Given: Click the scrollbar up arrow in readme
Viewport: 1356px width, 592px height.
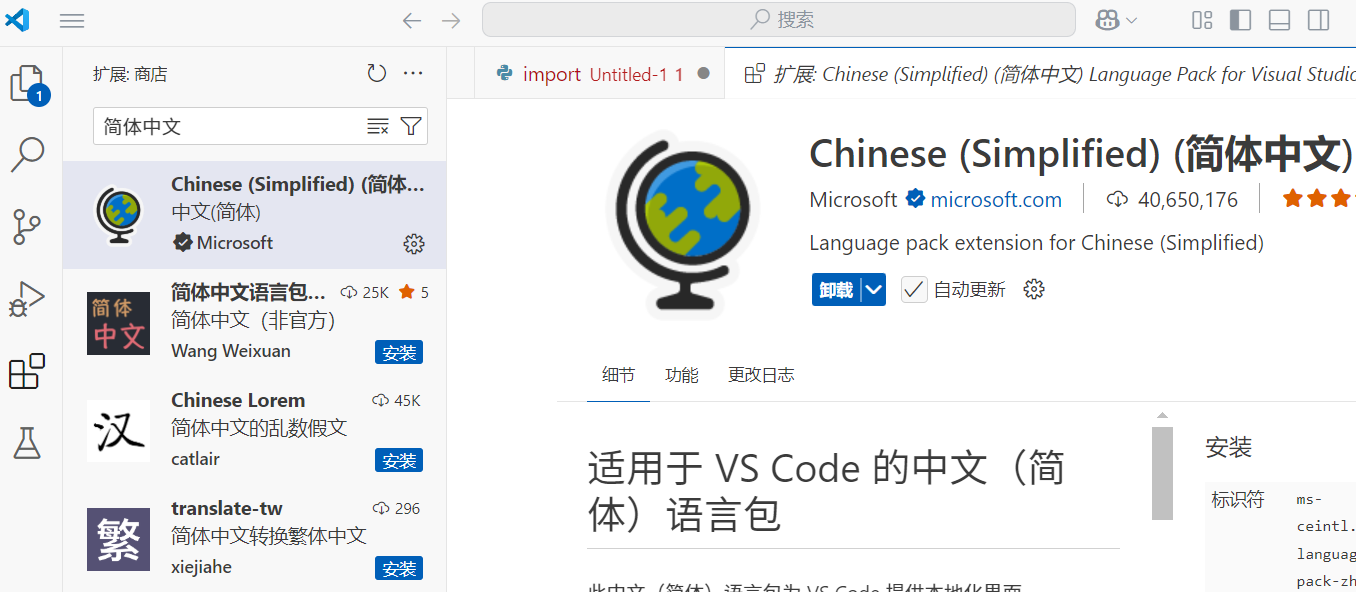Looking at the screenshot, I should click(1162, 415).
